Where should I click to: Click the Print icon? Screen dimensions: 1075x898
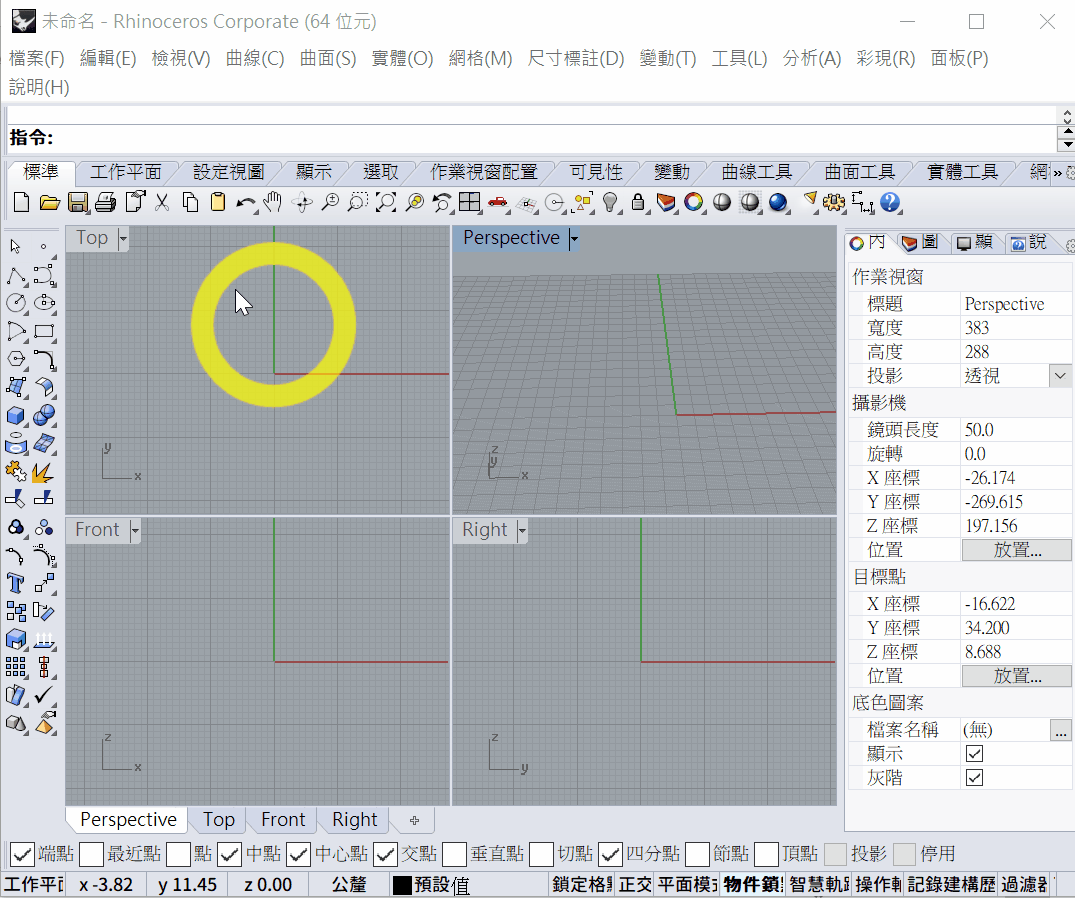click(105, 203)
